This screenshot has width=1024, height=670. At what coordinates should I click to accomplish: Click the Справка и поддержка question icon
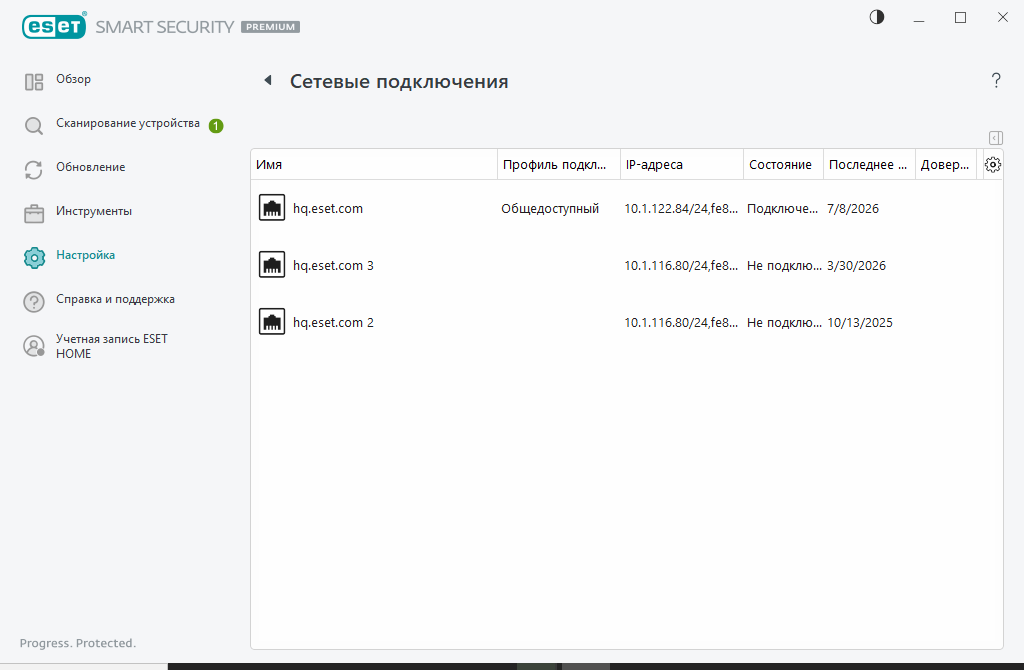[34, 302]
